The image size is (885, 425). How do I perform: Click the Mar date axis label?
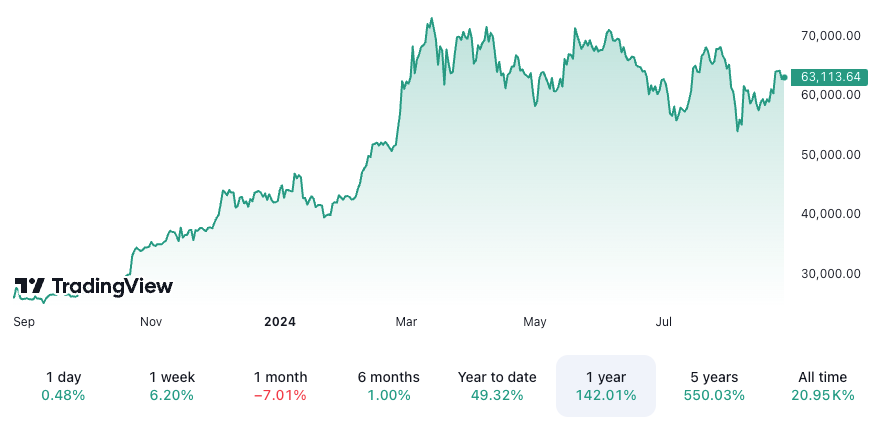coord(406,322)
